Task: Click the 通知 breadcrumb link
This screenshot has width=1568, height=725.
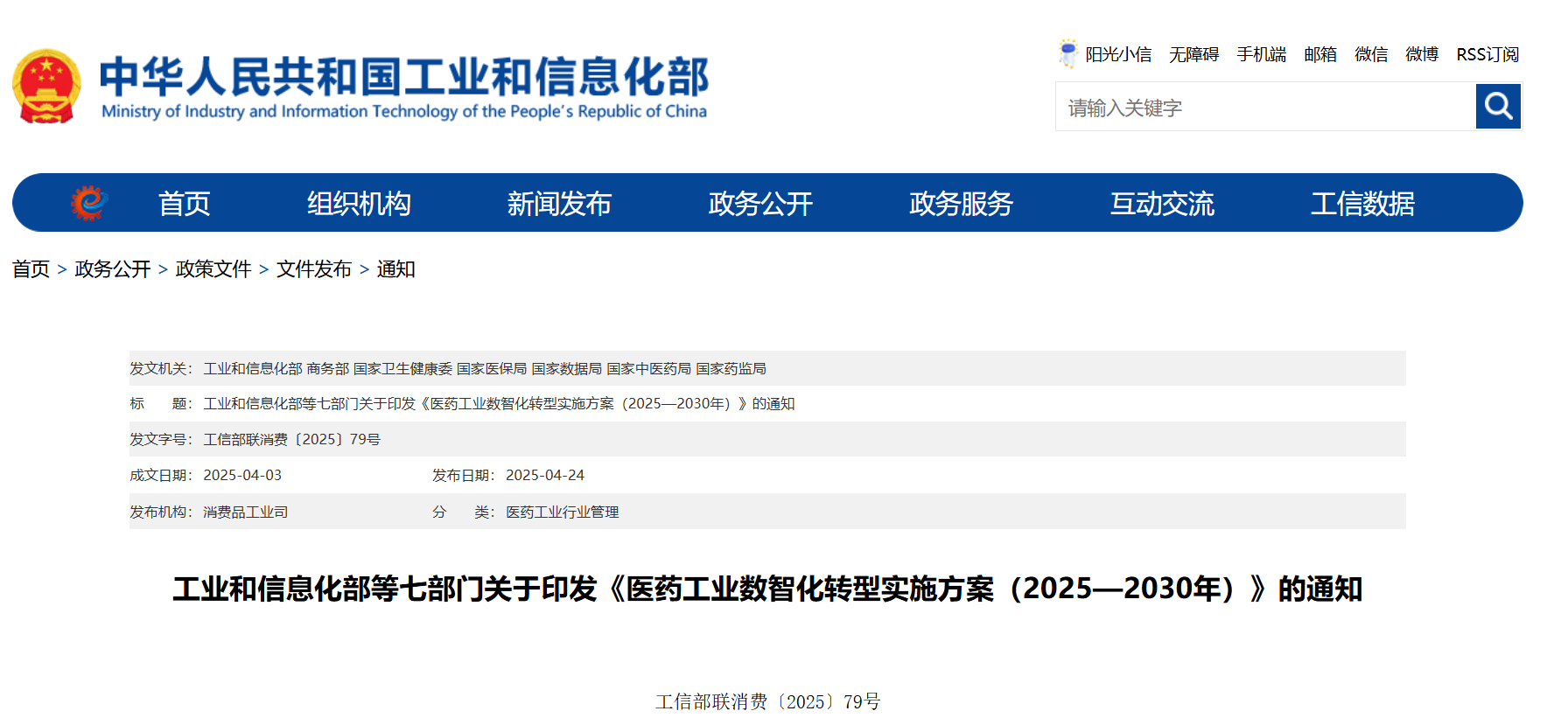Action: click(x=395, y=269)
